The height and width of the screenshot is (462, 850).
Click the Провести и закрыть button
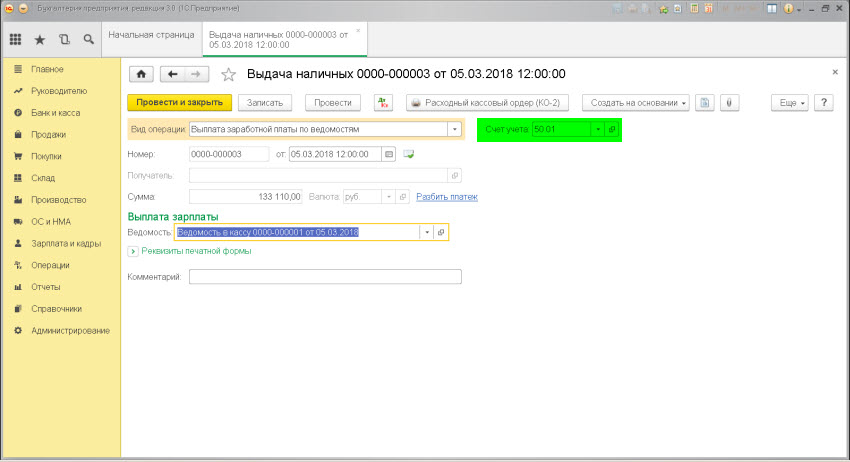[180, 102]
